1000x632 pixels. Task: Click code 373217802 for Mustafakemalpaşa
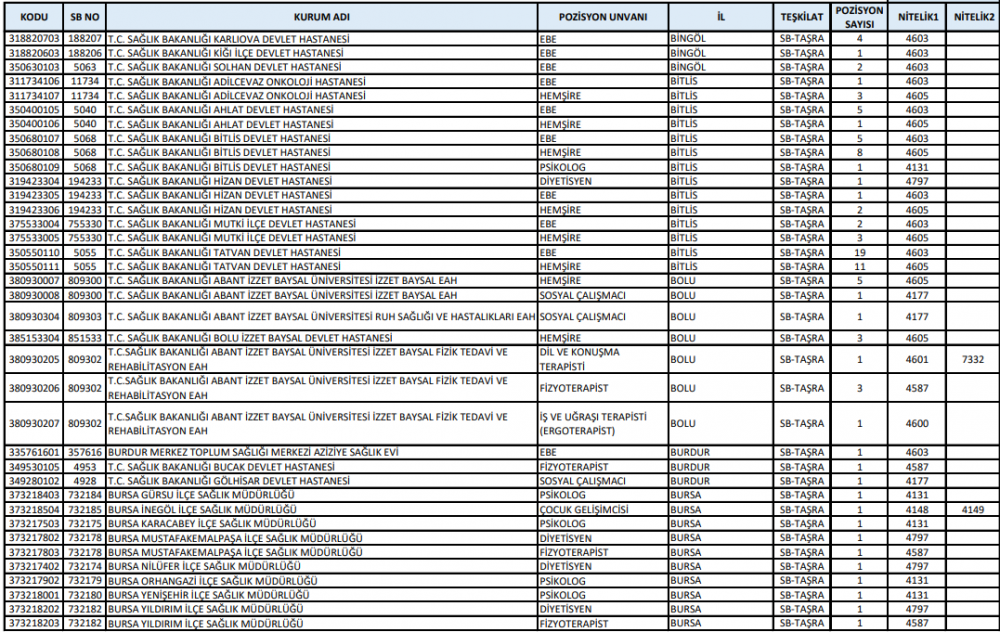click(34, 538)
